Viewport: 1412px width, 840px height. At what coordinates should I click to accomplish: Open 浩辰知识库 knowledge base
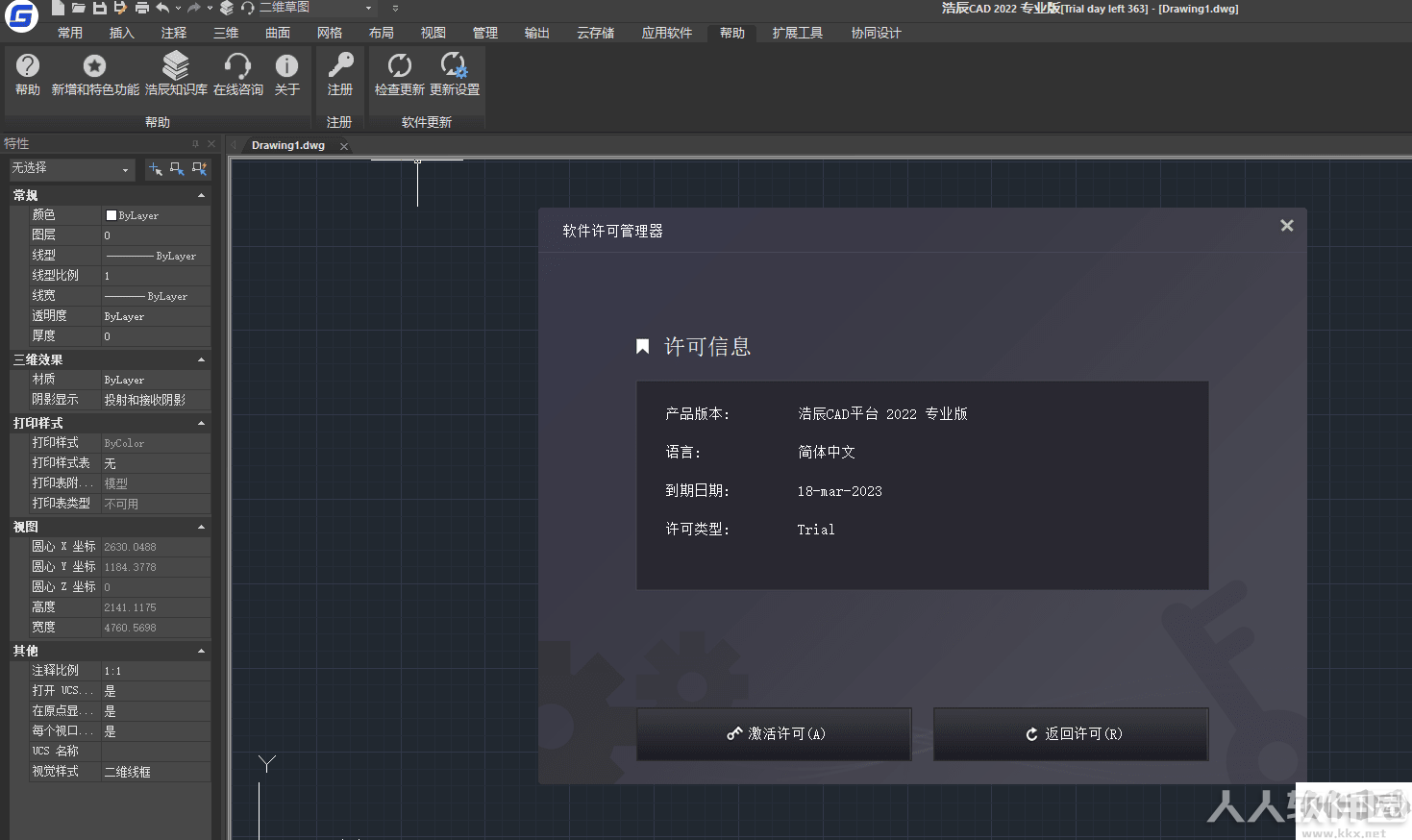point(176,74)
